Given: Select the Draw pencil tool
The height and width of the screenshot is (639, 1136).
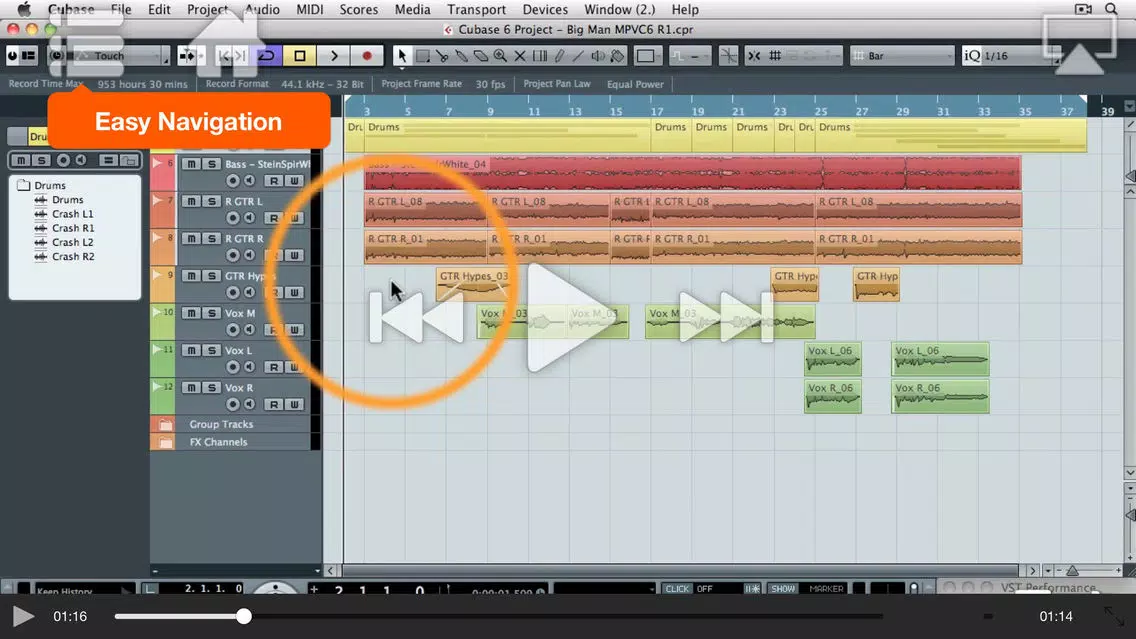Looking at the screenshot, I should coord(559,56).
